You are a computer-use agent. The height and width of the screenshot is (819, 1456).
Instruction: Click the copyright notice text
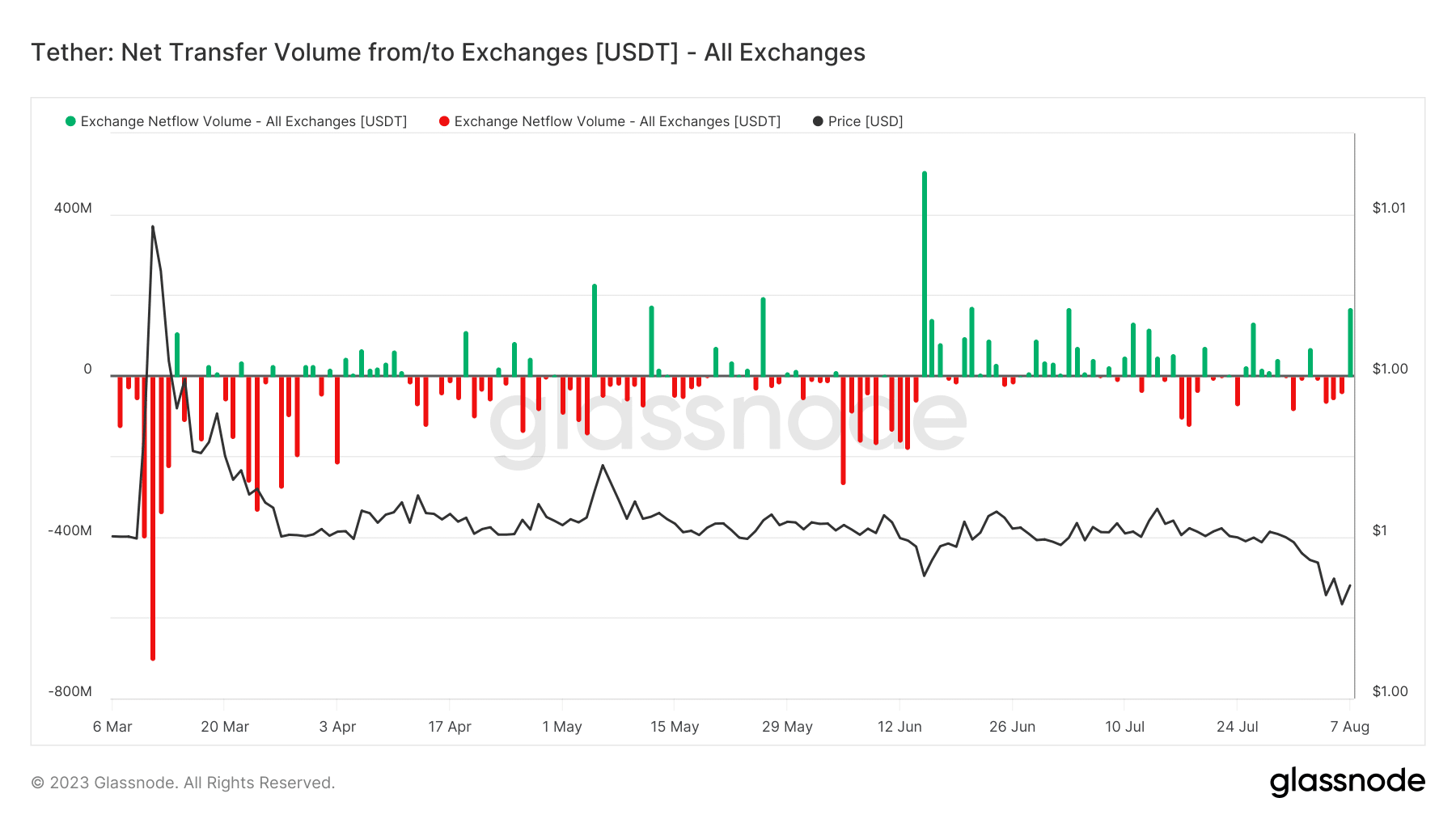183,783
